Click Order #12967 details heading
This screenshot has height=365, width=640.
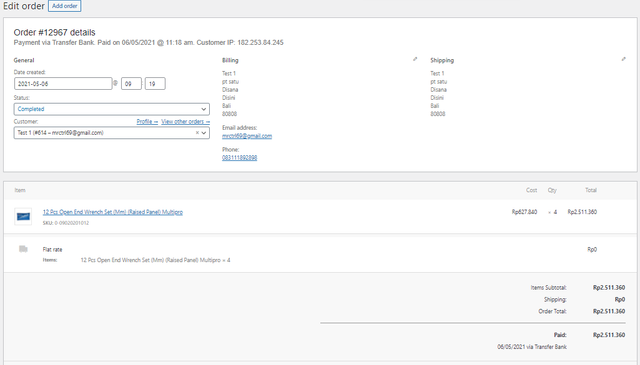tap(54, 32)
